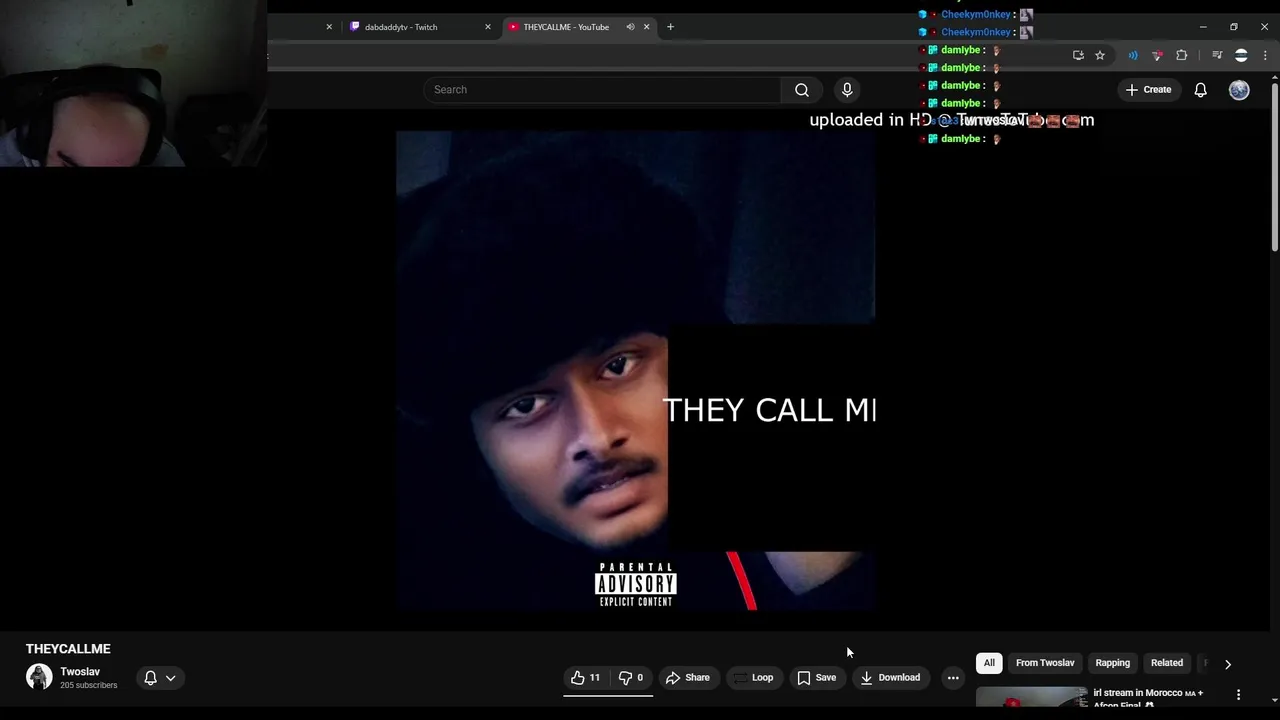Close the THEYCALLME YouTube tab
This screenshot has width=1280, height=720.
point(646,27)
